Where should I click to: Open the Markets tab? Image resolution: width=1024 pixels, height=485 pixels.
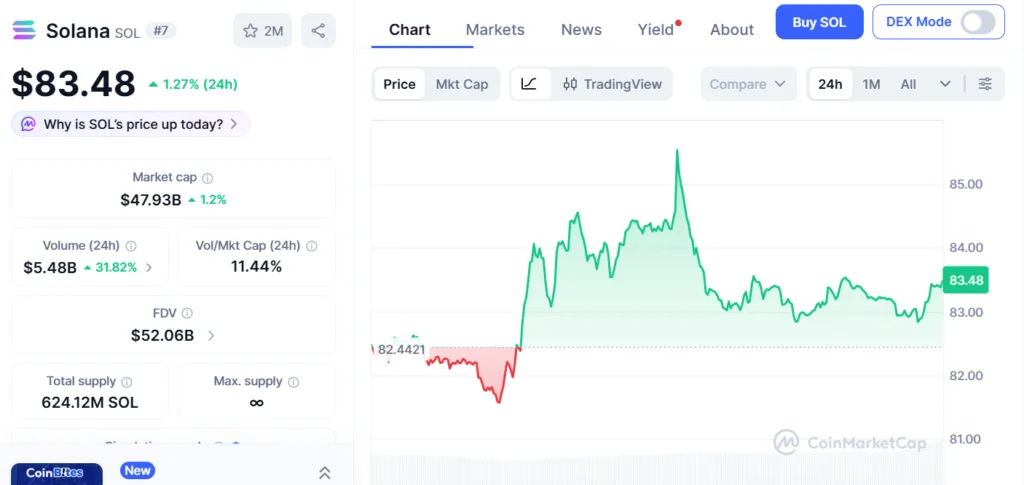point(495,29)
